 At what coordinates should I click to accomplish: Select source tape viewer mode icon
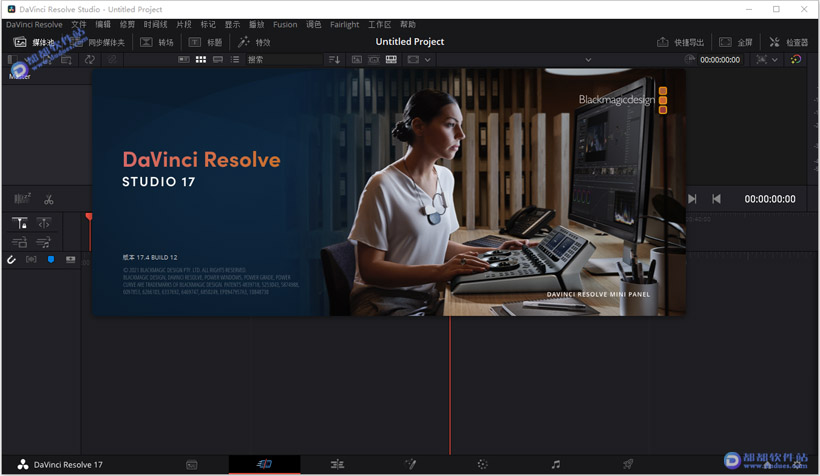(374, 60)
